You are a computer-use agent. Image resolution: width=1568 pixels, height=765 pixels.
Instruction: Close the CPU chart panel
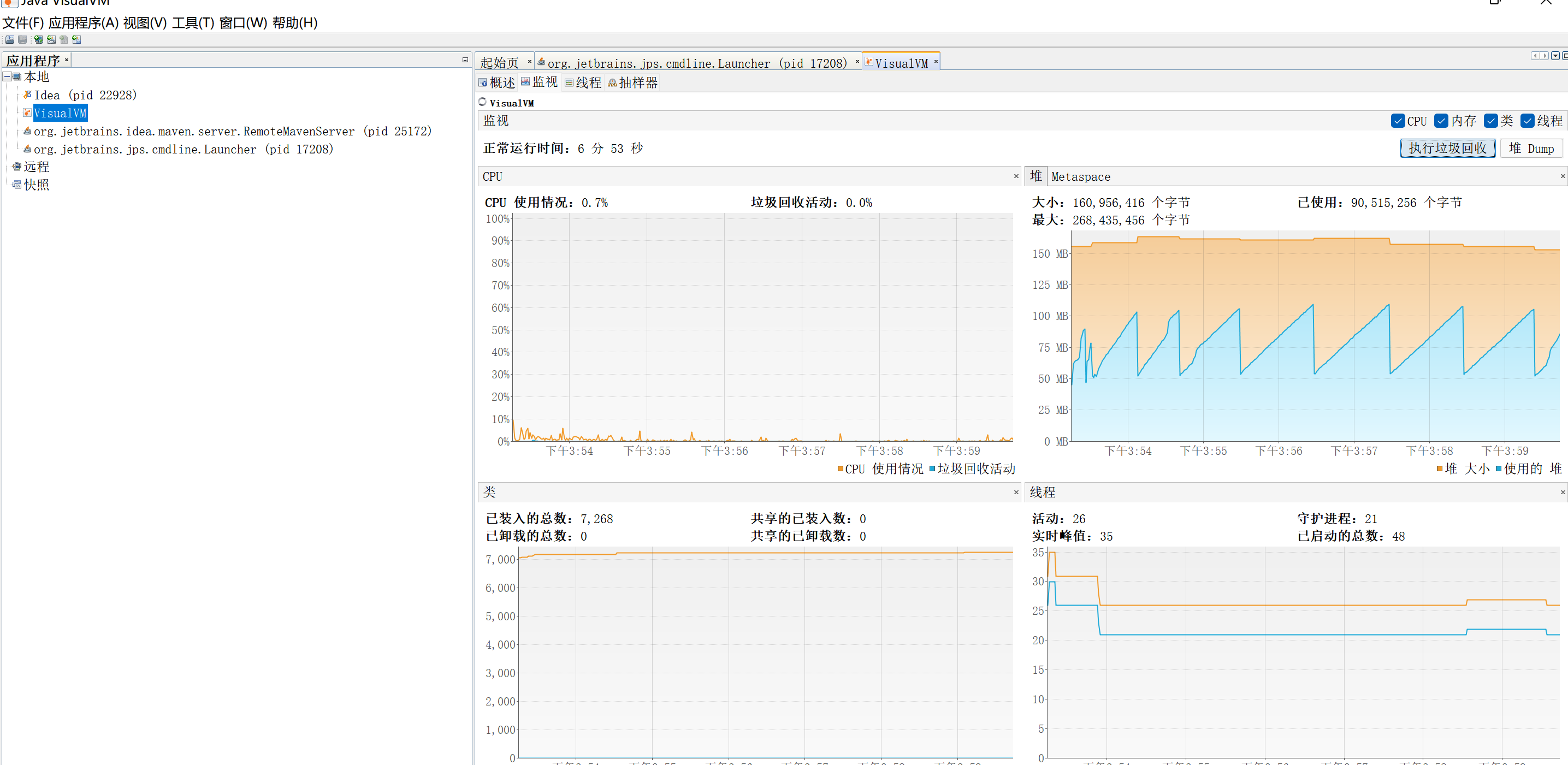point(1016,176)
